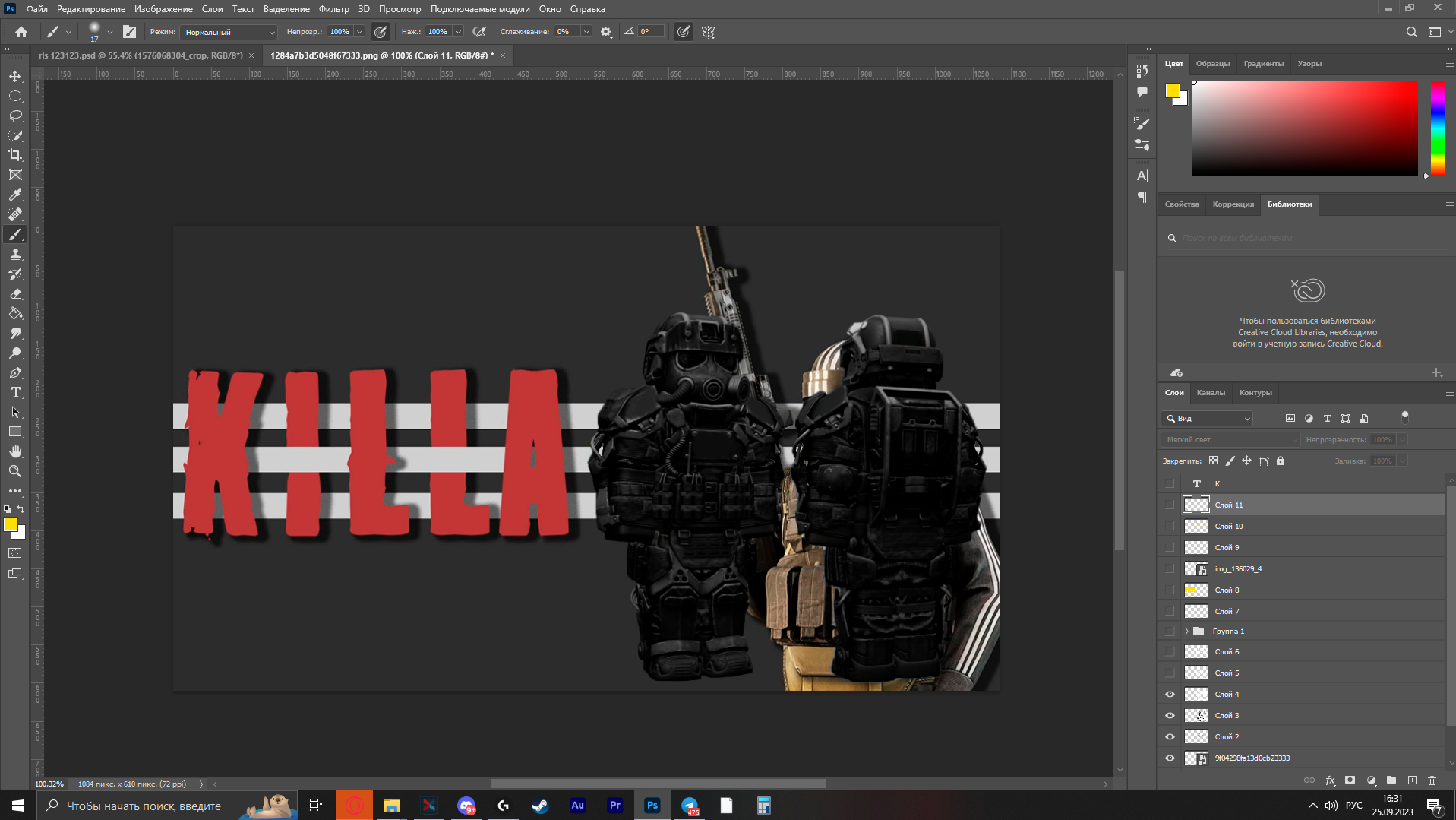Open layer blend mode Мягкий свет dropdown
Viewport: 1456px width, 820px height.
pyautogui.click(x=1230, y=440)
